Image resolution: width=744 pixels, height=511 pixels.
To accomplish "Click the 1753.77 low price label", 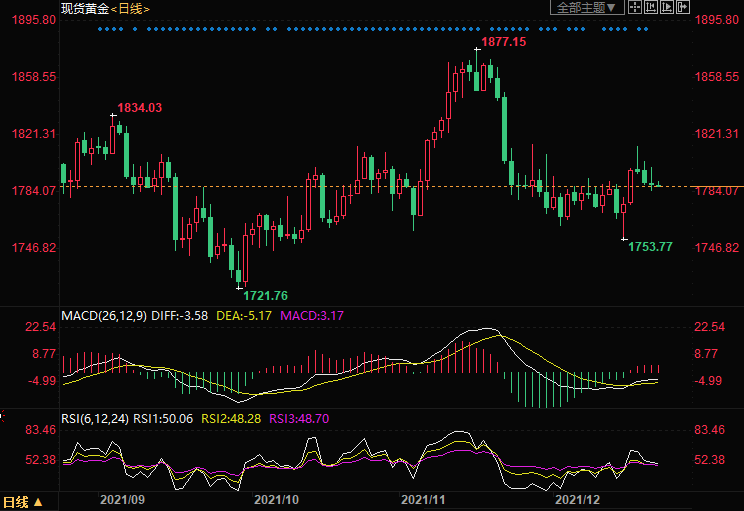I will coord(650,246).
